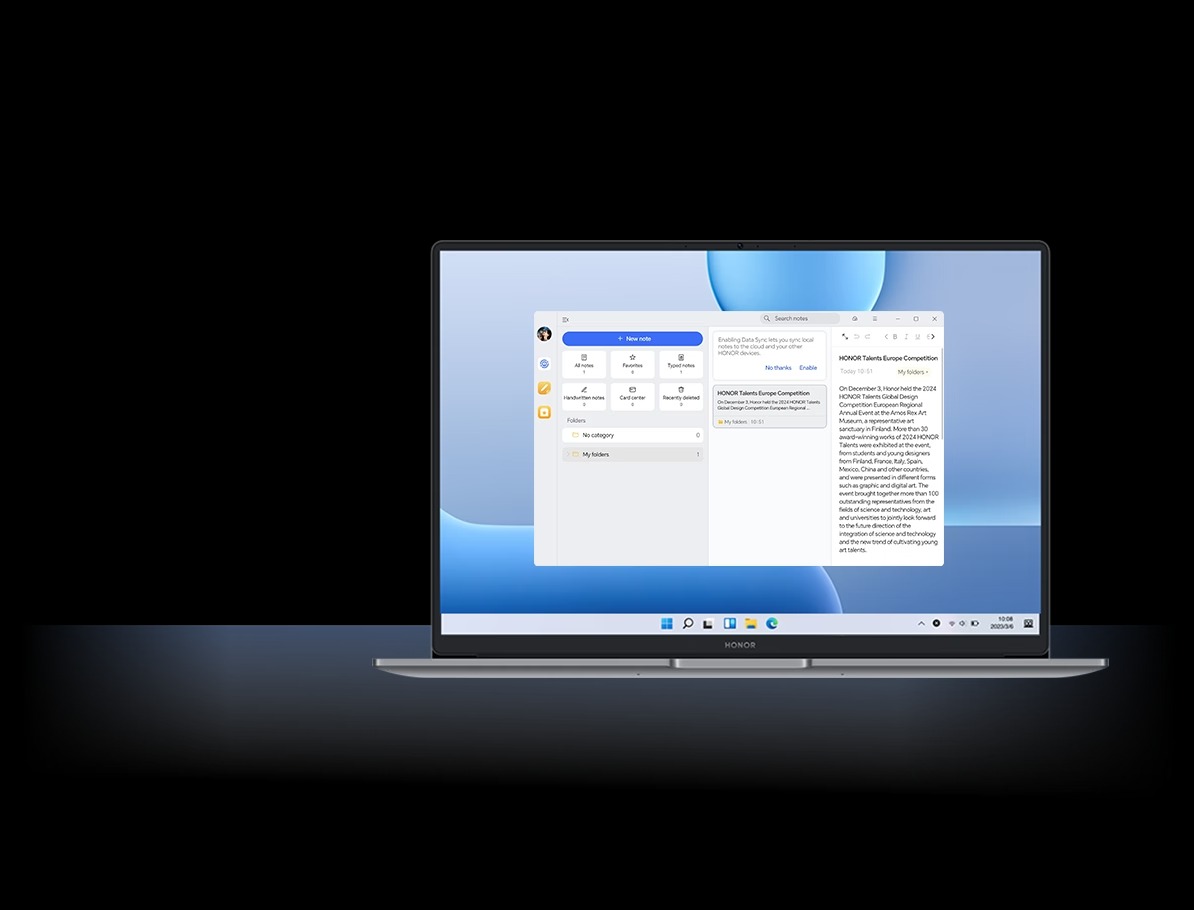Apply italic formatting to the note text
Screen dimensions: 1194x910
906,337
